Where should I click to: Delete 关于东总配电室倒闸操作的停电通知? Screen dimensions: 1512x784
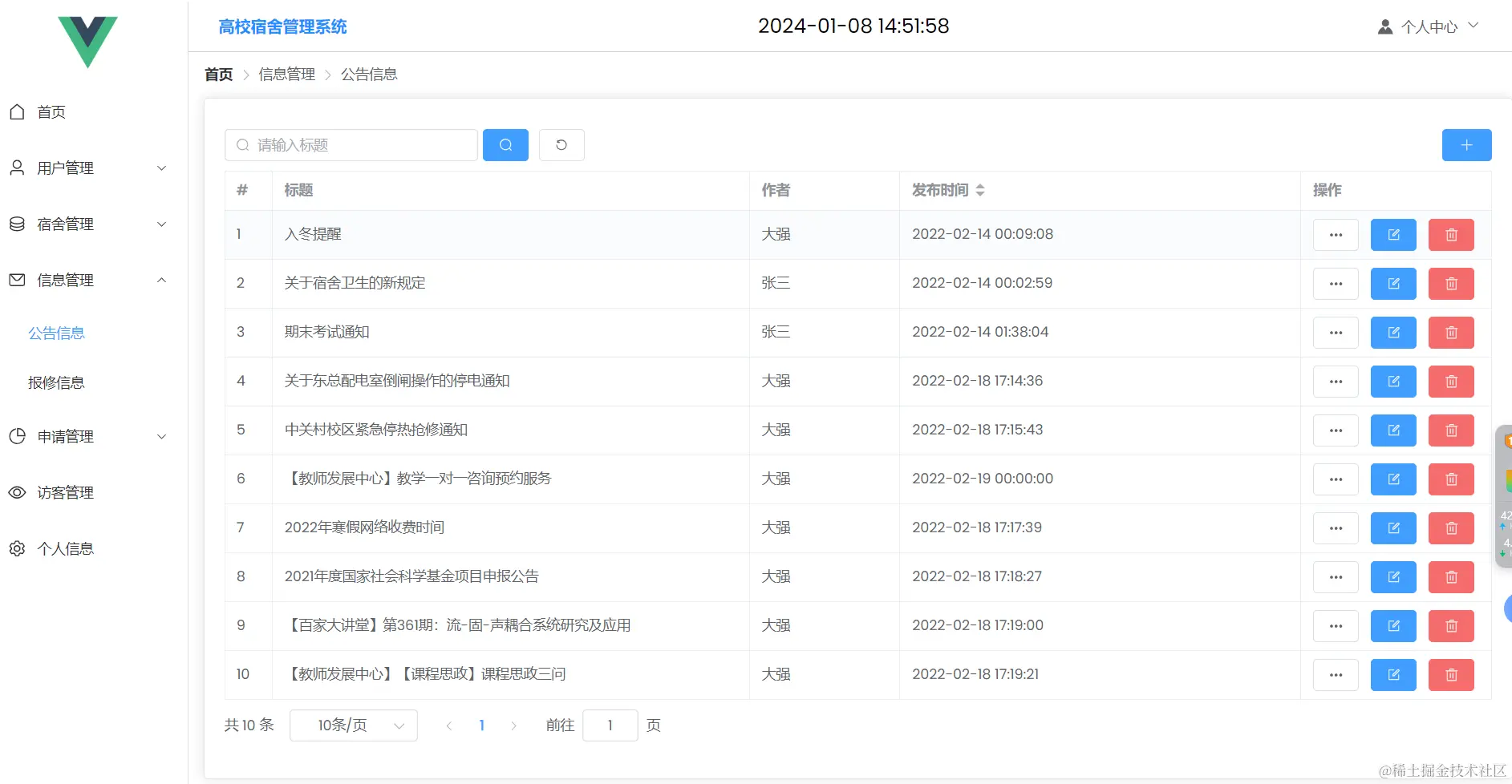[x=1451, y=382]
